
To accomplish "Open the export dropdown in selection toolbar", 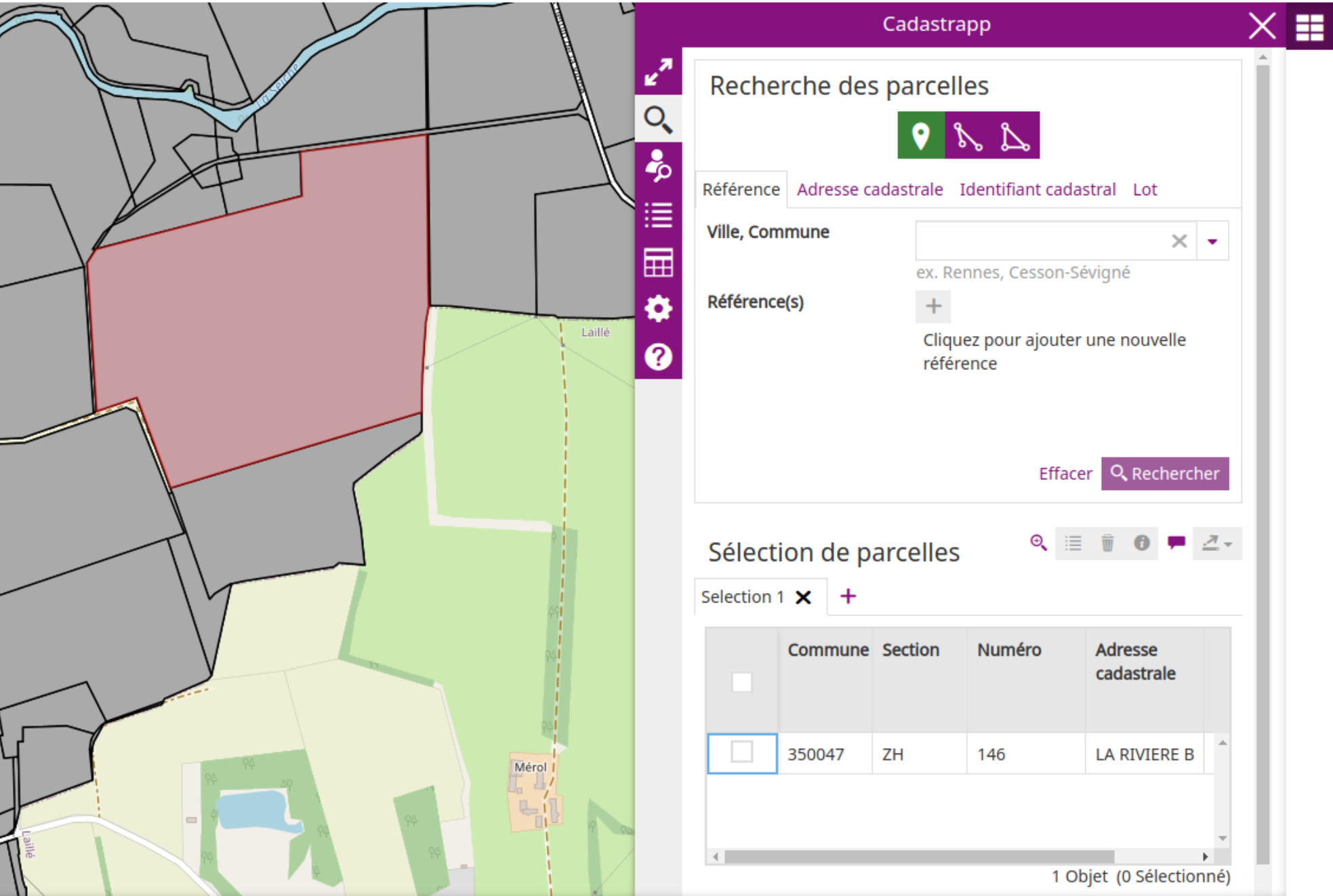I will (x=1217, y=543).
